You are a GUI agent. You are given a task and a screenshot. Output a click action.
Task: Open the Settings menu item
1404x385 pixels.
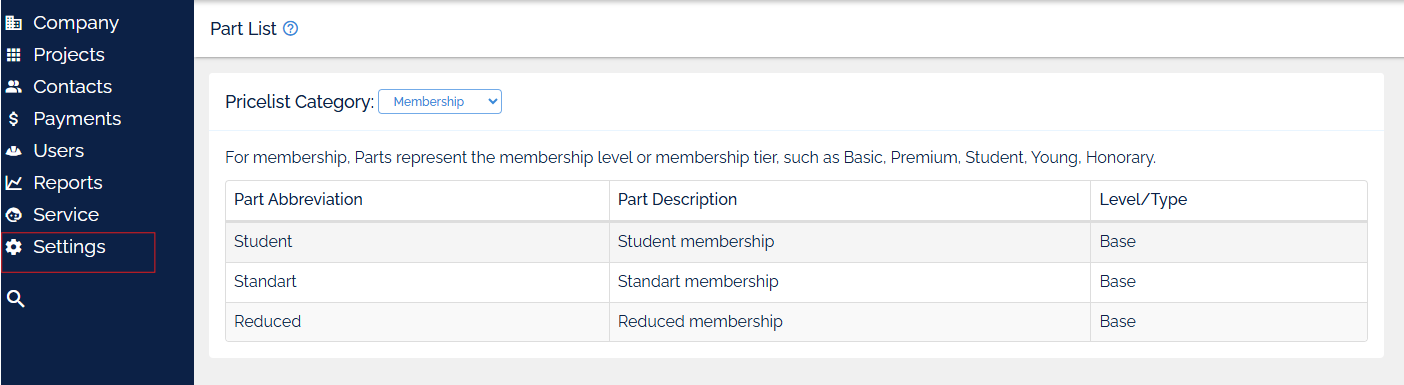click(69, 247)
